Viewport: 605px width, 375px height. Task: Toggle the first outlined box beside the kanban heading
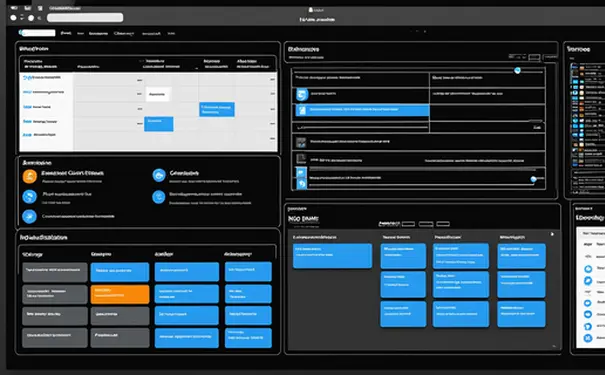point(408,224)
